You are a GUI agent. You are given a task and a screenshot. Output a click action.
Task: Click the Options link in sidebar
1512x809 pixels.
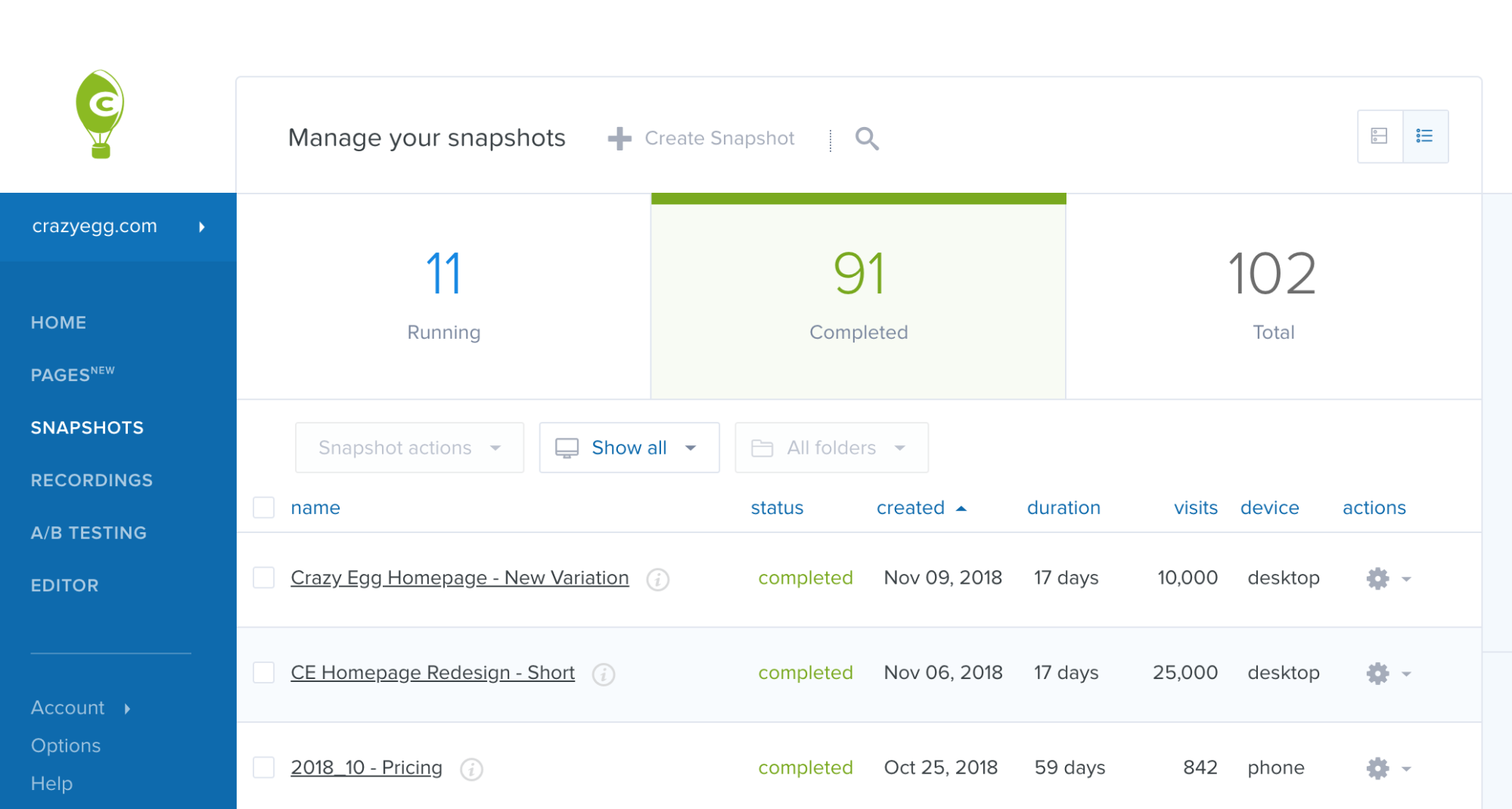66,745
